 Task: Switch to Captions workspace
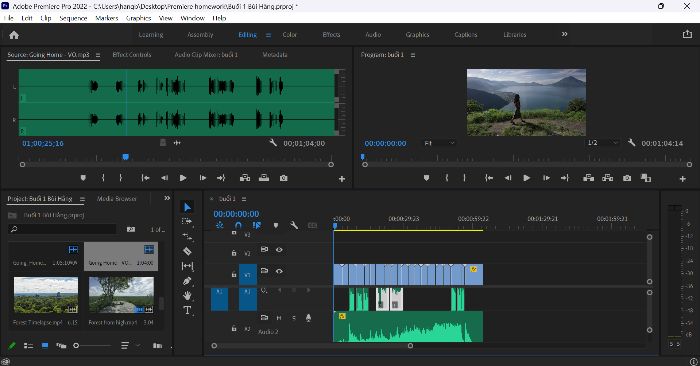[466, 34]
